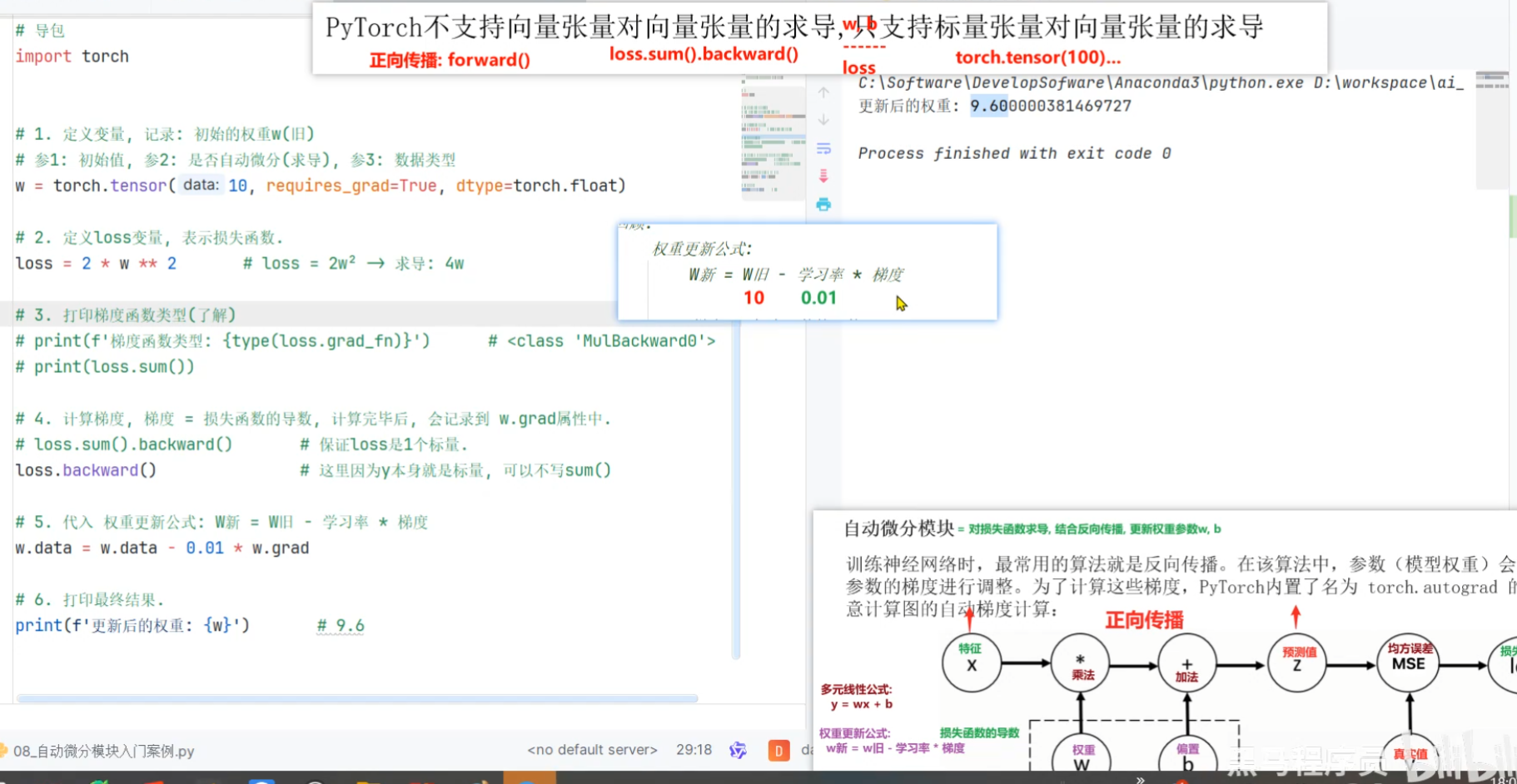The height and width of the screenshot is (784, 1517).
Task: Click the green '0.01' value in formula popup
Action: coord(818,298)
